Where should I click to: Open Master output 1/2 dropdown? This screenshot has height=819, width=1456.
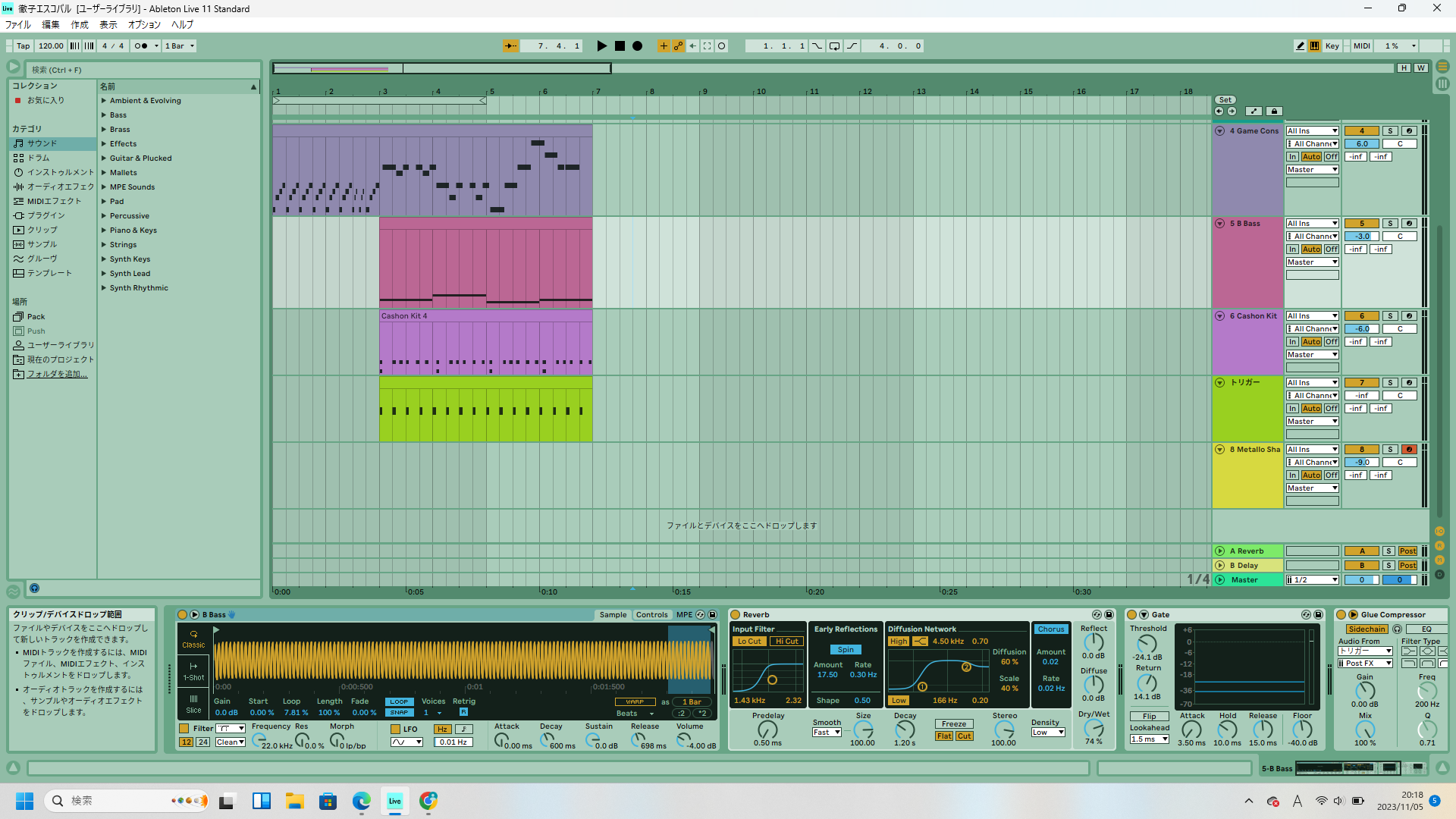pos(1313,580)
